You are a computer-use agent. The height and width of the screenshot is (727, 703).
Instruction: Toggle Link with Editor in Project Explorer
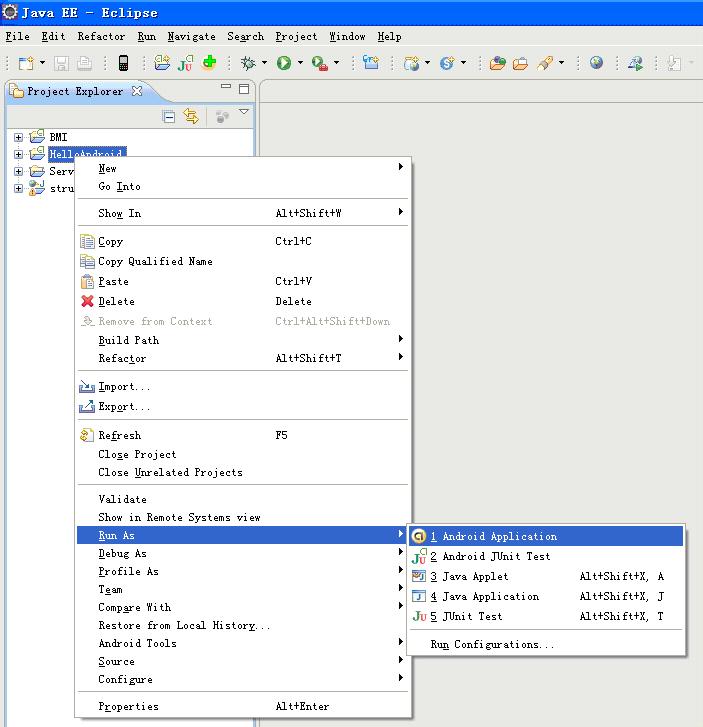point(190,117)
